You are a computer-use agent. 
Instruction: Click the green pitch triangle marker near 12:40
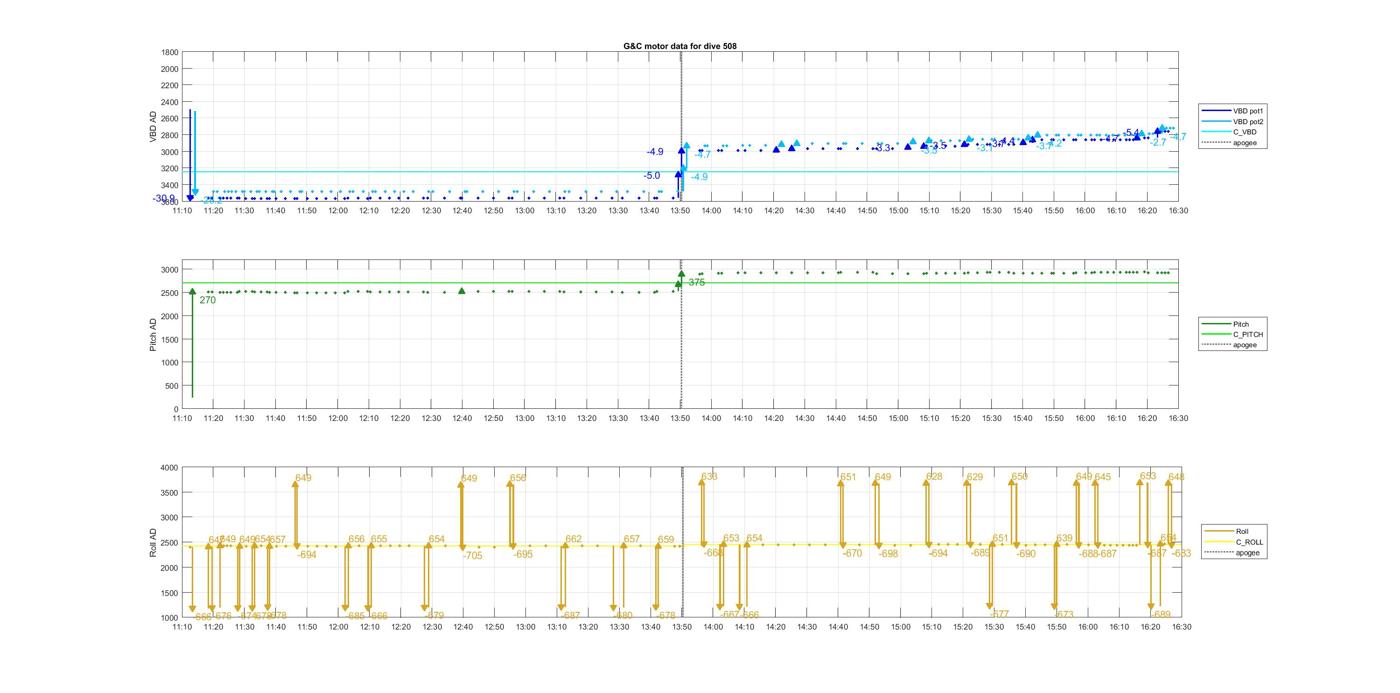tap(462, 291)
